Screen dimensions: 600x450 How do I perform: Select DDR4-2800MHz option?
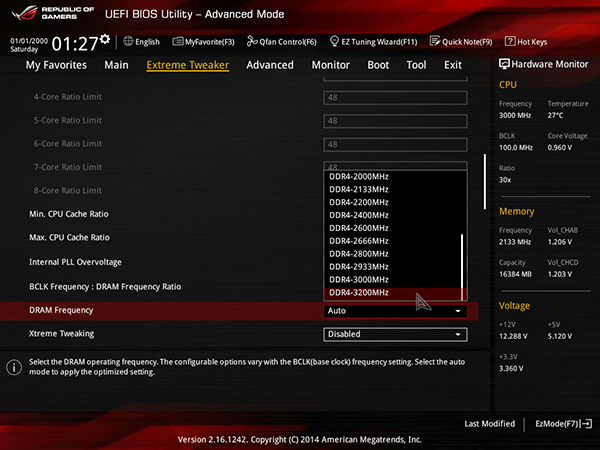coord(392,254)
